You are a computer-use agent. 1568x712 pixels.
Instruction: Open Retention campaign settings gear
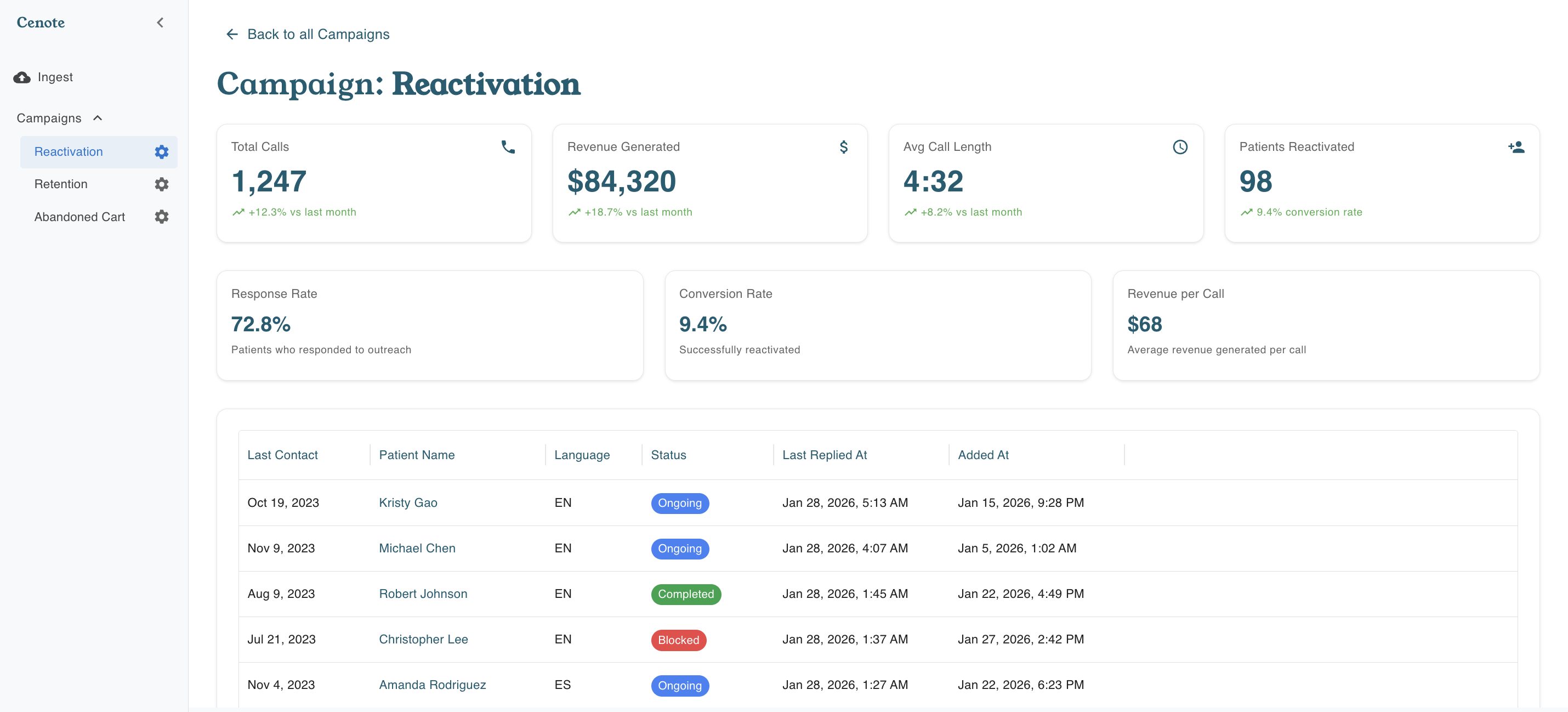tap(161, 184)
